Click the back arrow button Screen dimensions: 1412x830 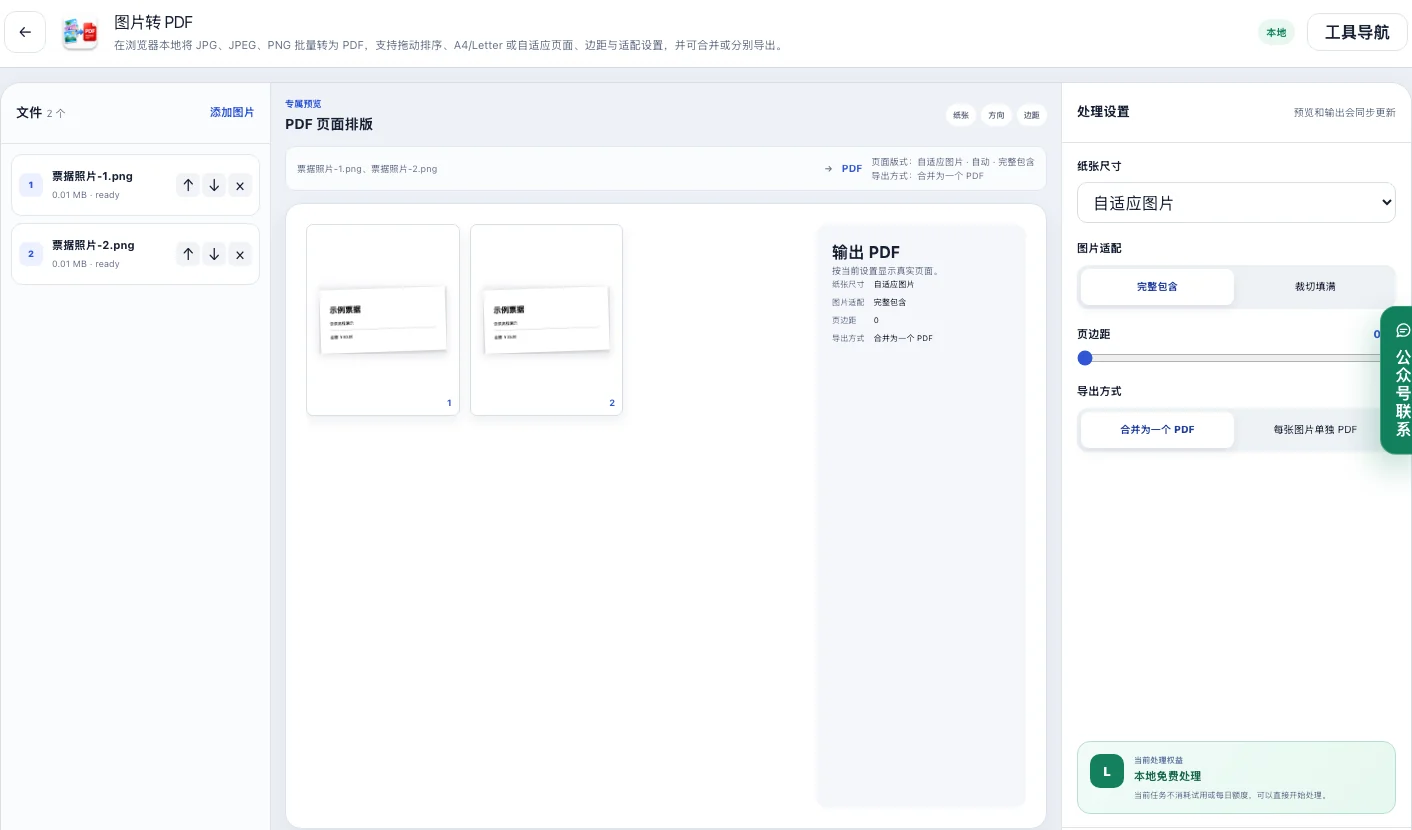(25, 32)
